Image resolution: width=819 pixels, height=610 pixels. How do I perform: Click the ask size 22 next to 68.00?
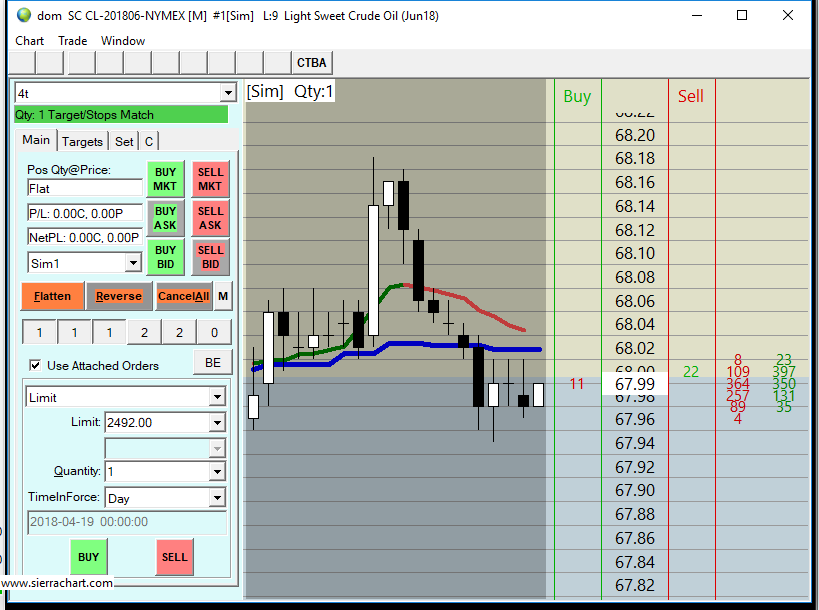[x=691, y=372]
